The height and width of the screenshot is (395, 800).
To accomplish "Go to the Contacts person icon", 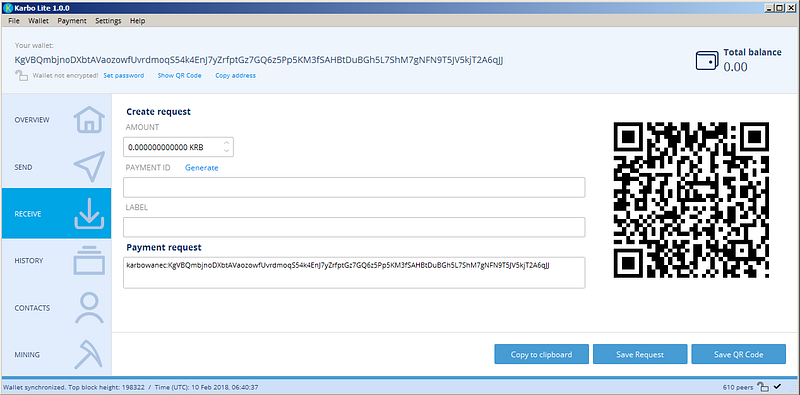I will 89,308.
